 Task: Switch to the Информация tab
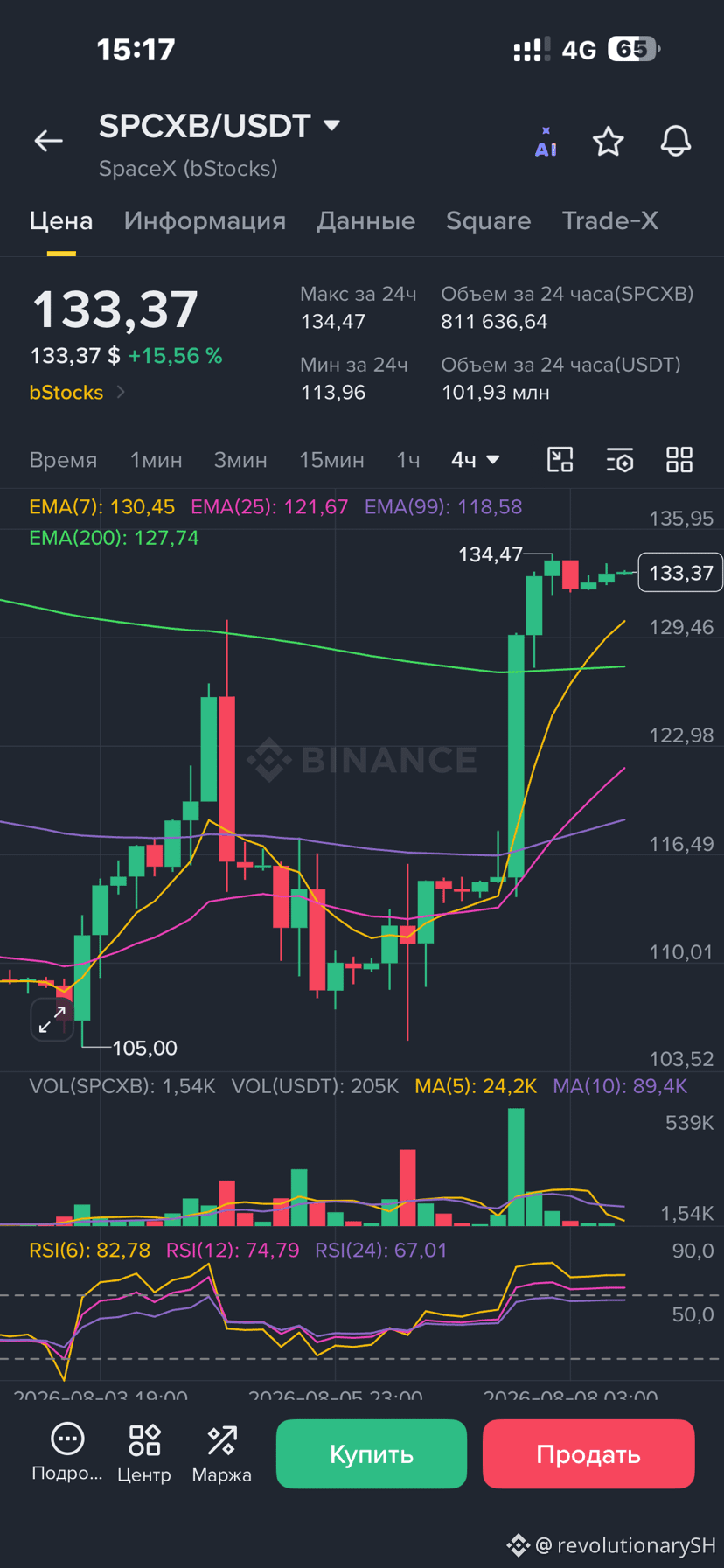205,221
